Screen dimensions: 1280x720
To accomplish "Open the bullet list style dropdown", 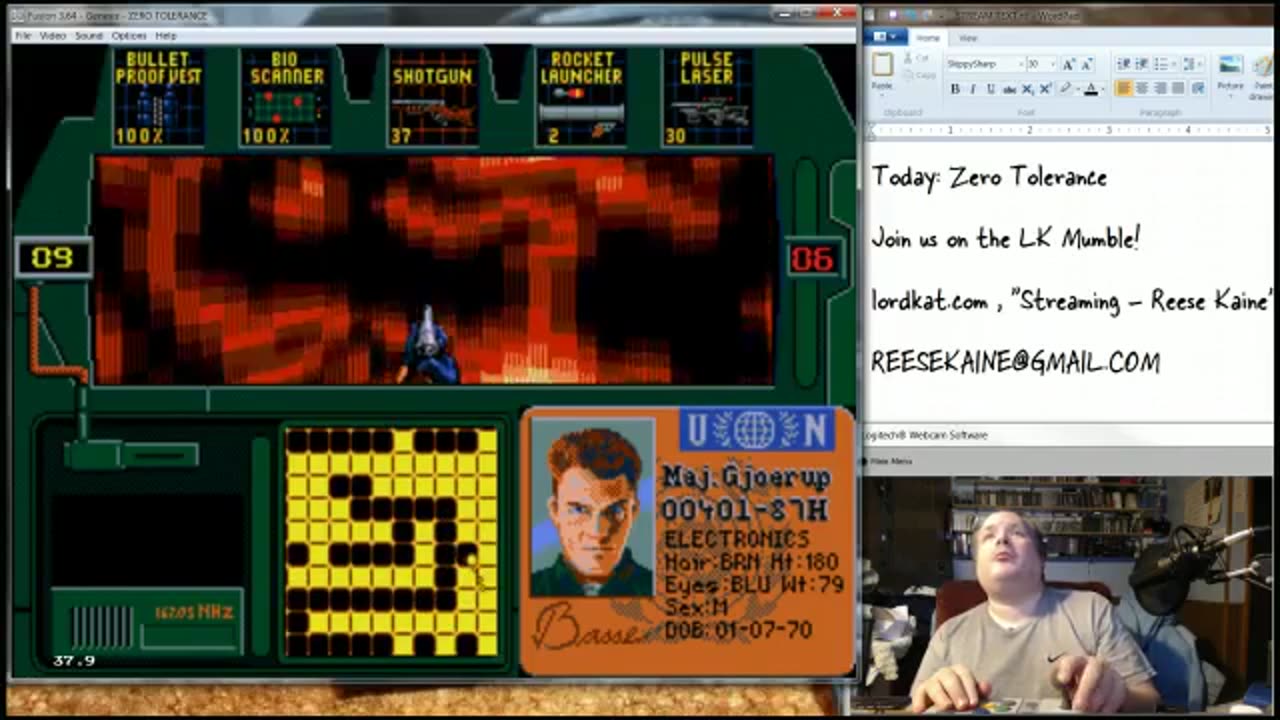I will 1174,64.
